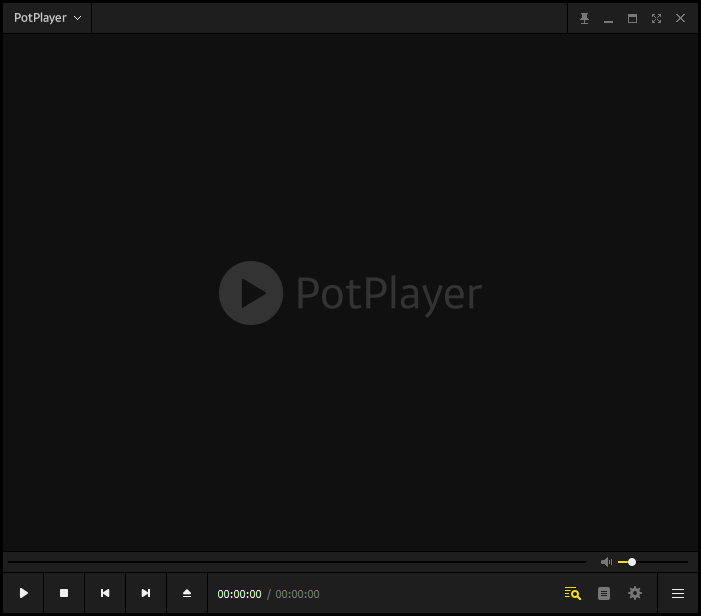Click the elapsed time 00:00:00 display
This screenshot has width=701, height=616.
tap(239, 594)
